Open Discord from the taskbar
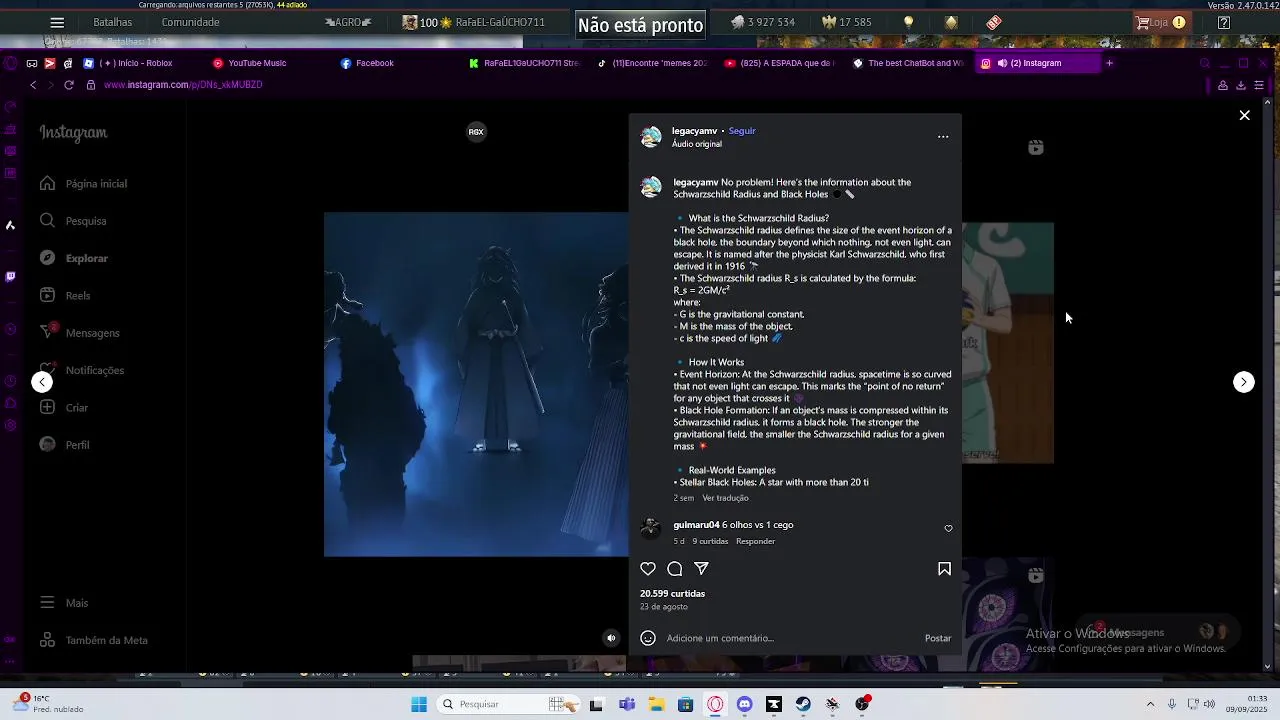This screenshot has width=1280, height=720. [x=744, y=704]
